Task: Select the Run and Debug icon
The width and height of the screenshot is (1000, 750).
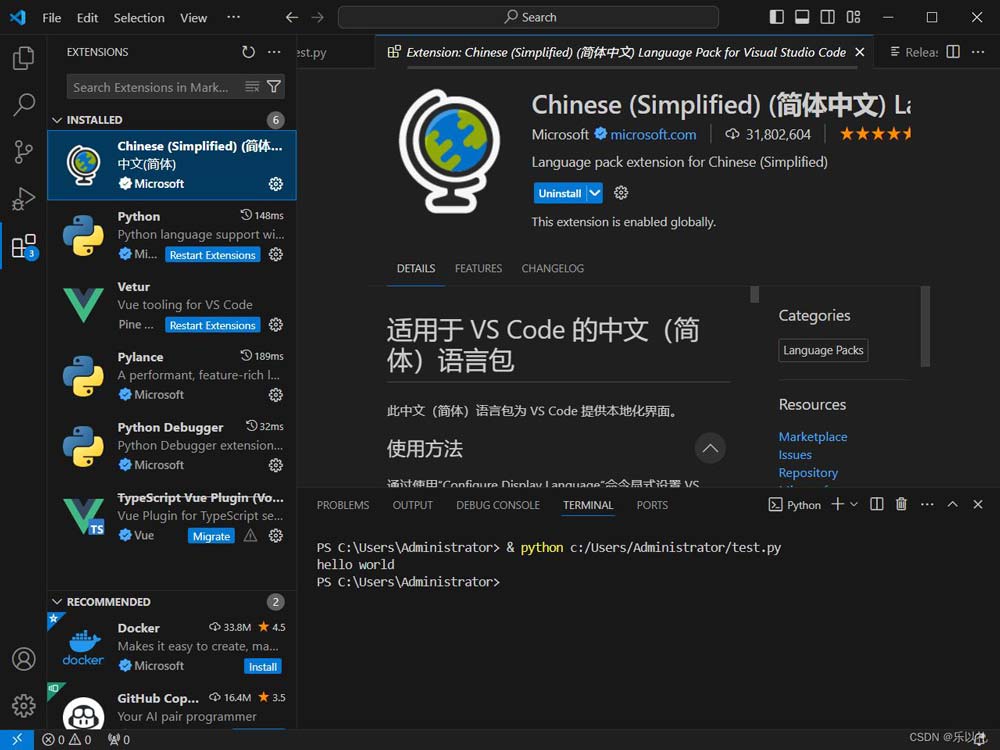Action: point(22,199)
